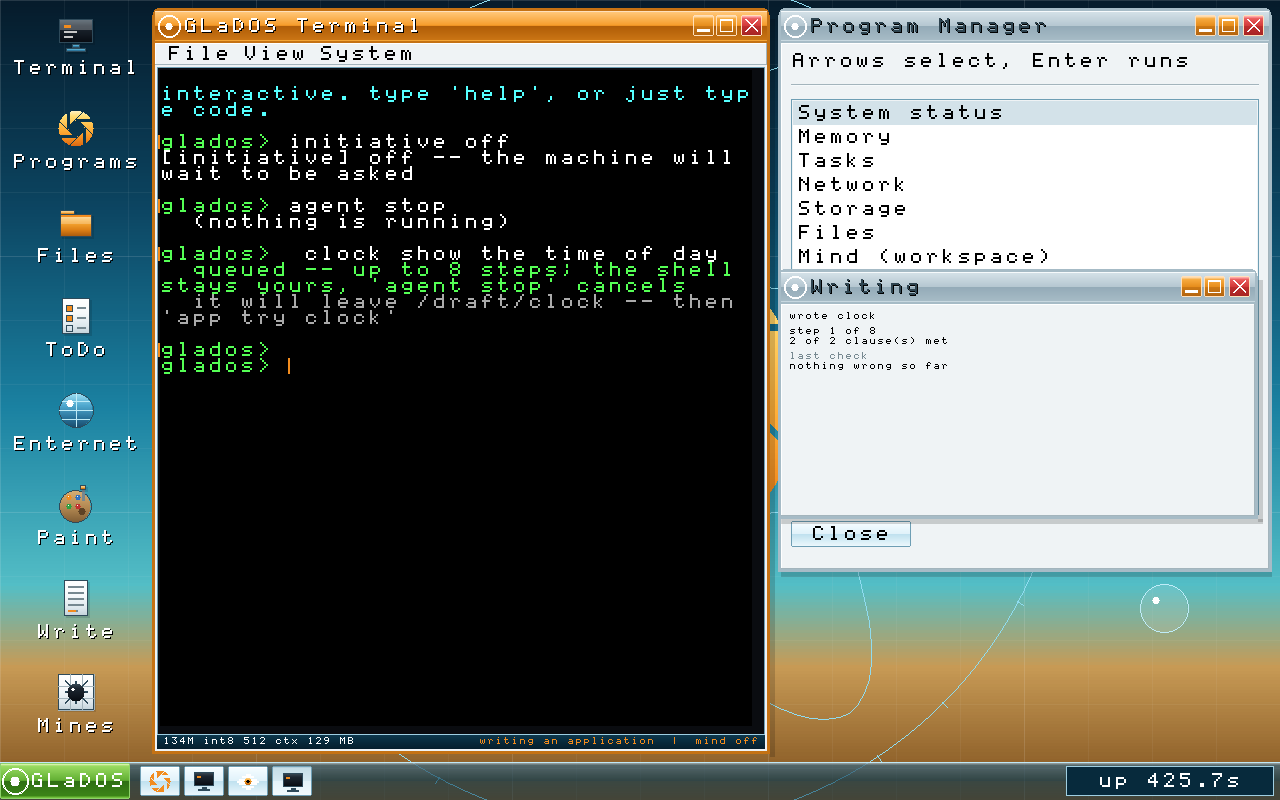Open the File menu in Terminal
Image resolution: width=1280 pixels, height=800 pixels.
(198, 53)
